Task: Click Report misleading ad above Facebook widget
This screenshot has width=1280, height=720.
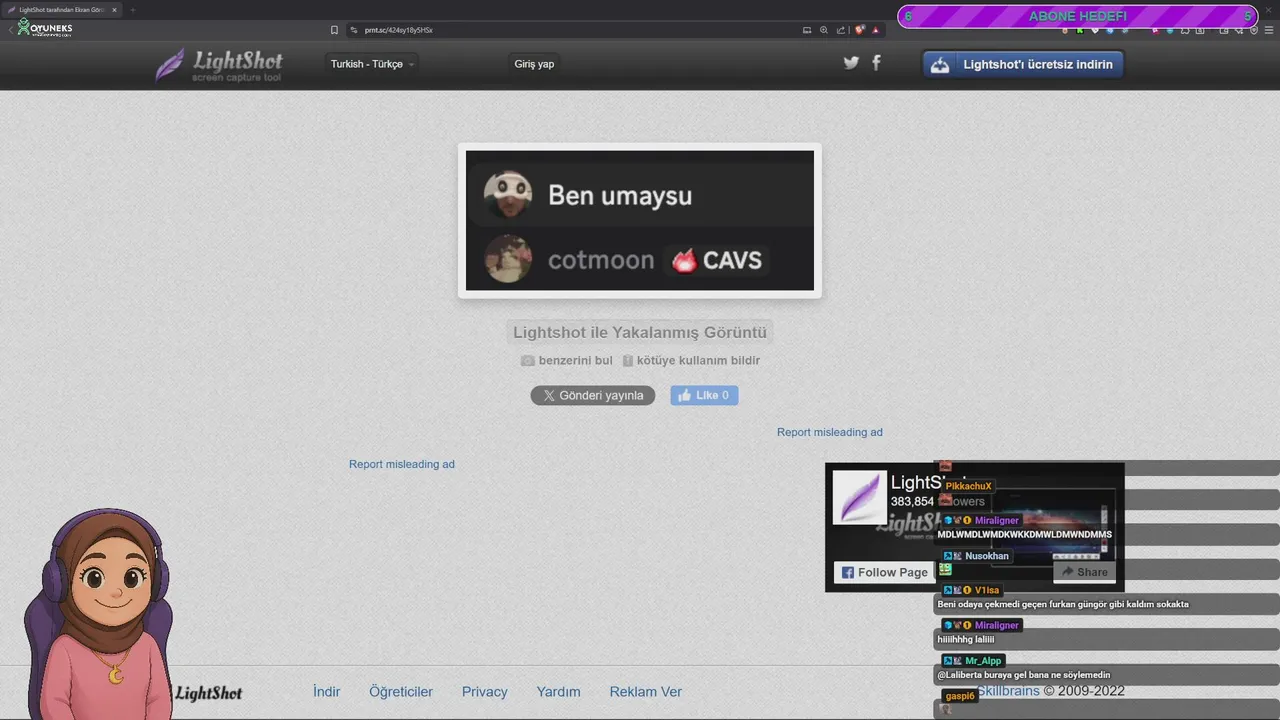Action: [x=830, y=432]
